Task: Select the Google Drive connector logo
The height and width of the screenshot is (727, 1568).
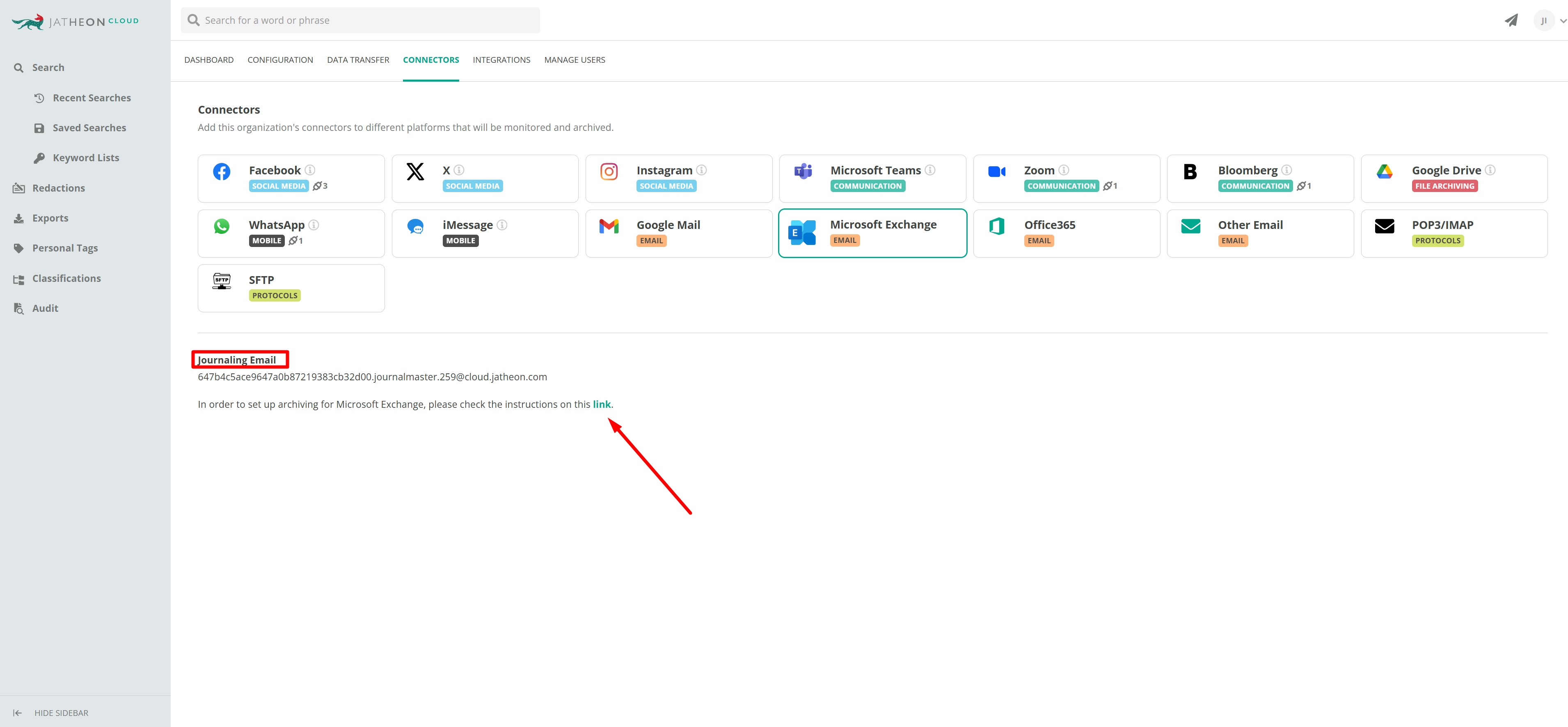Action: coord(1384,171)
